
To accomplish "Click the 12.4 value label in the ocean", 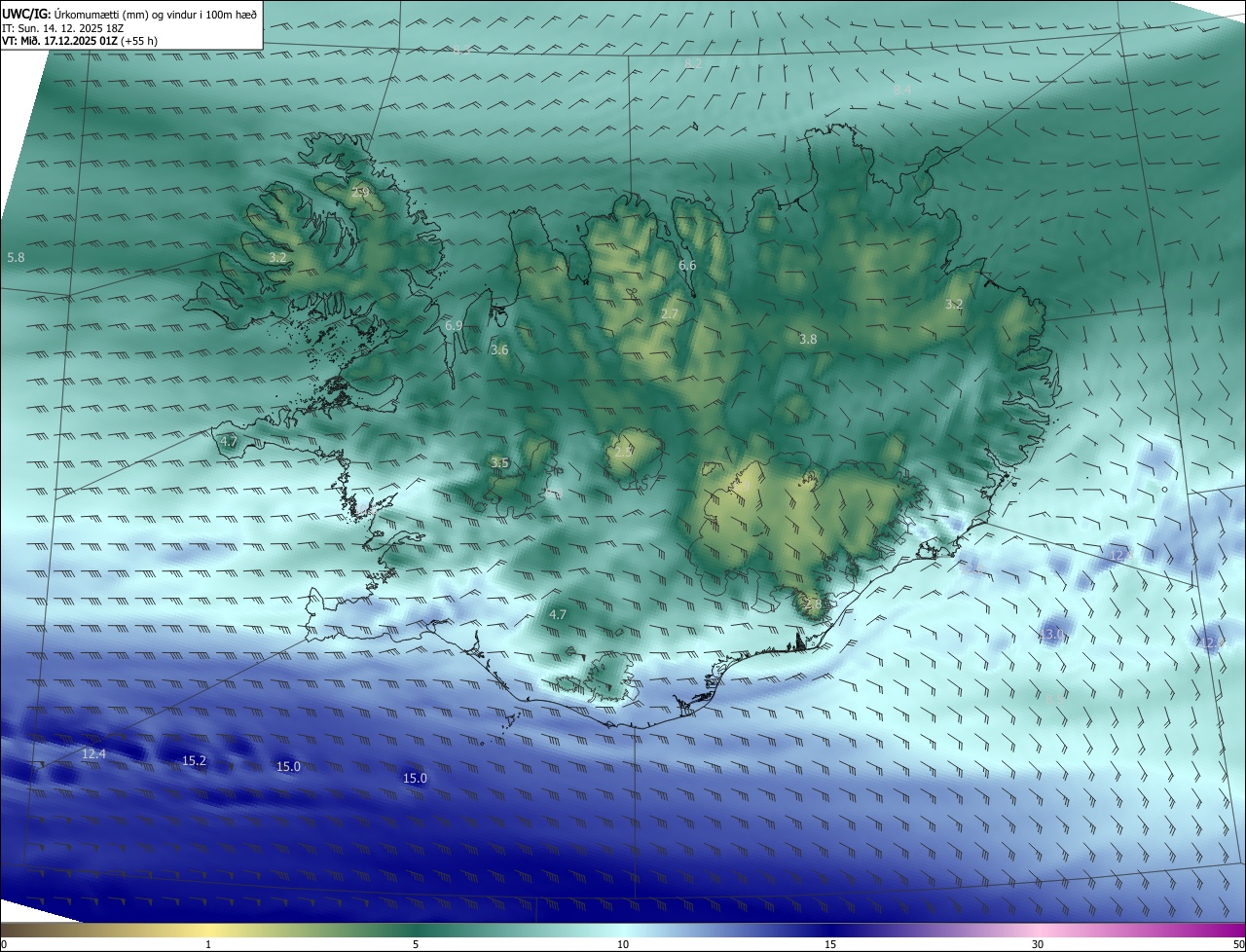I will click(93, 754).
